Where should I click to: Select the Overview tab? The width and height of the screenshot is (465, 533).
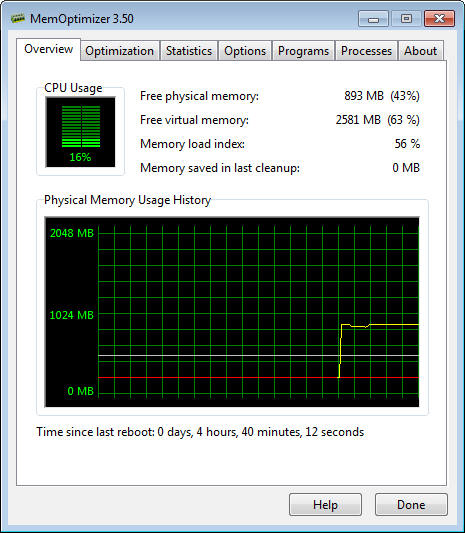coord(48,49)
